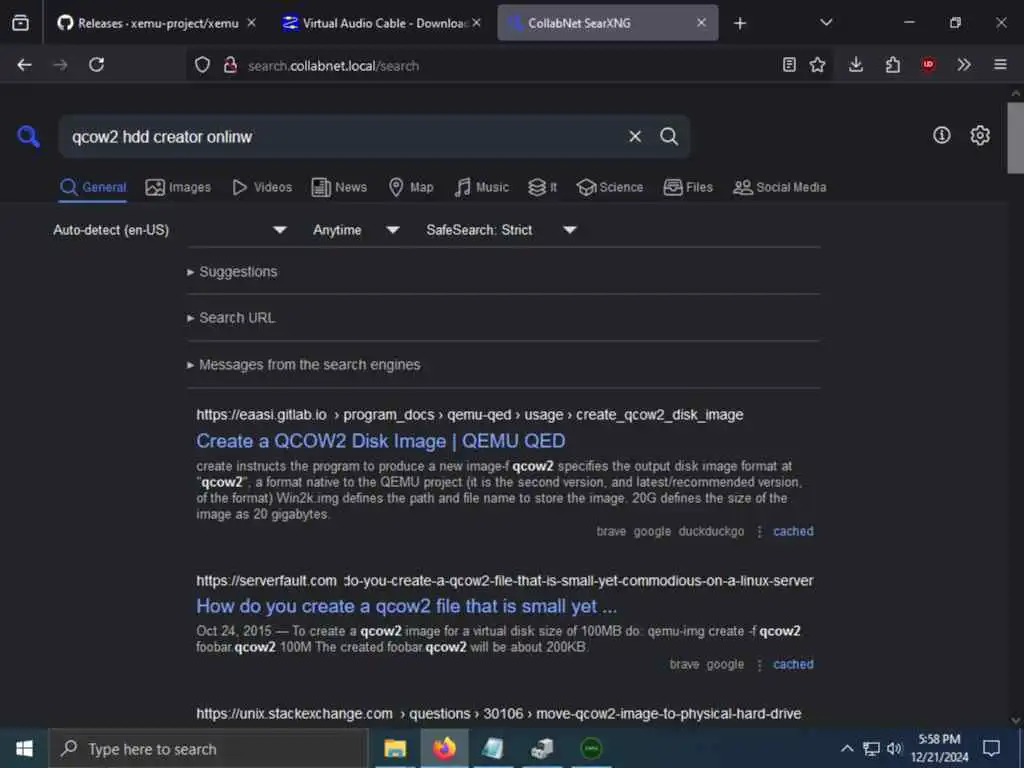Open the serverfault qcow2 result title

[406, 606]
